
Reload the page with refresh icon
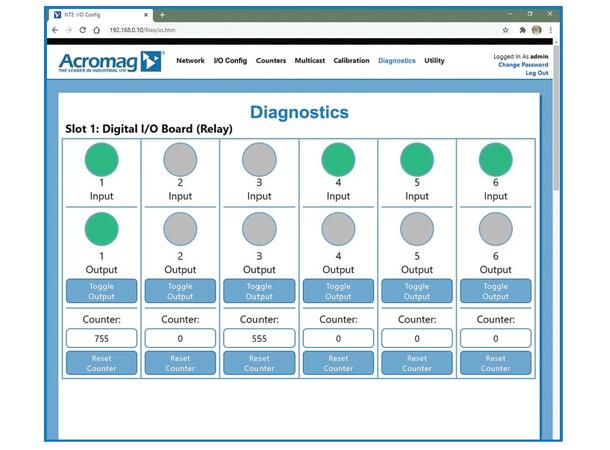pos(83,30)
